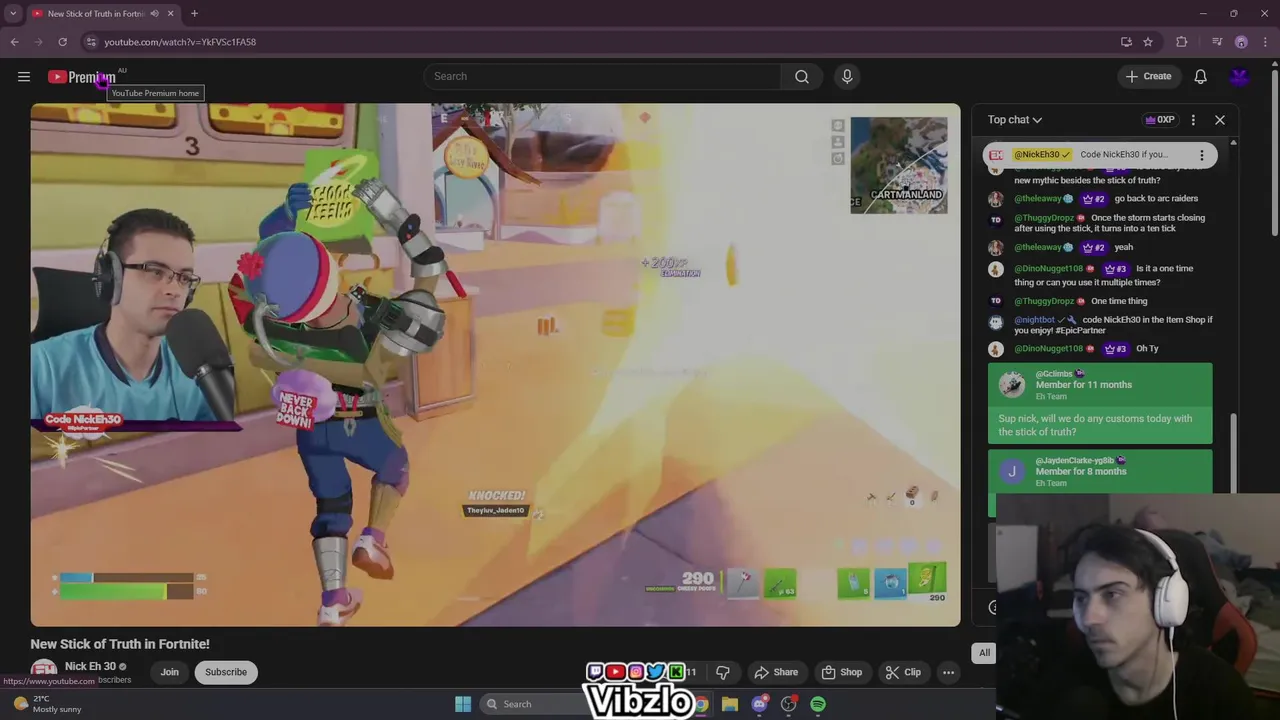Open pinned NickEh30 message options menu
The width and height of the screenshot is (1280, 720).
pyautogui.click(x=1202, y=155)
